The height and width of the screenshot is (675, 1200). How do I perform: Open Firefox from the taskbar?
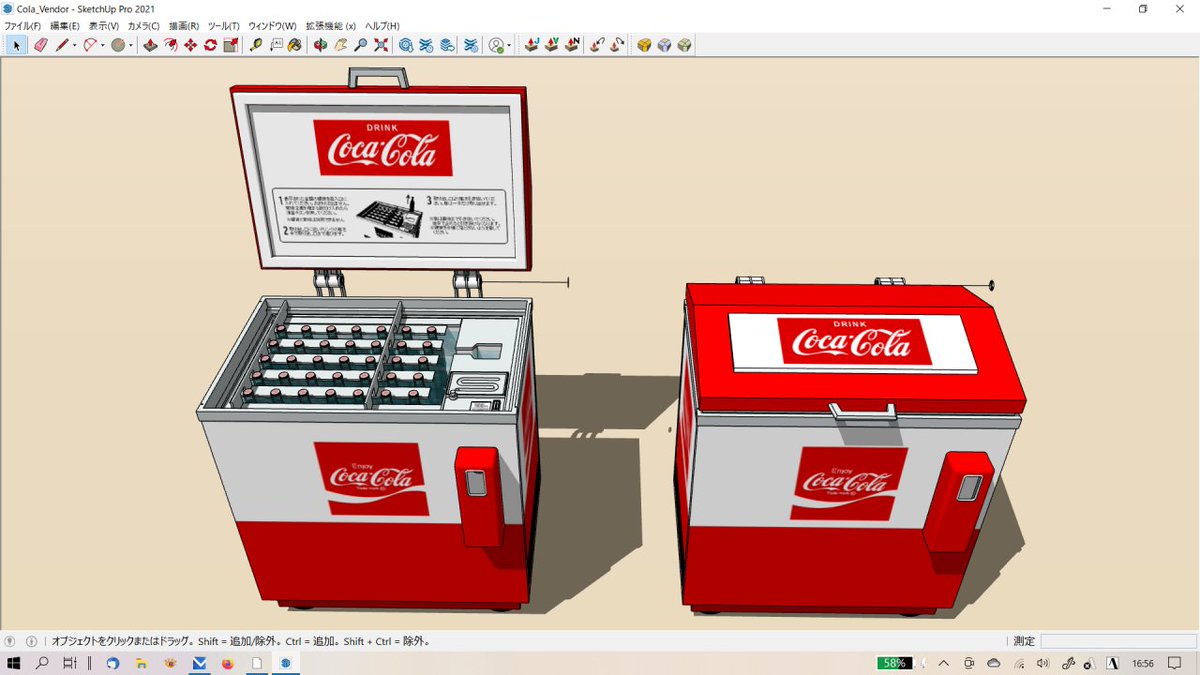(x=228, y=663)
